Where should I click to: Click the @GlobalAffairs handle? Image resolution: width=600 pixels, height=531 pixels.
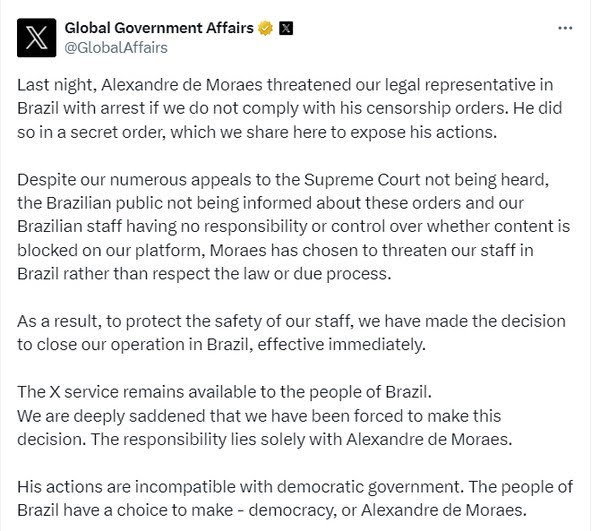[x=116, y=48]
